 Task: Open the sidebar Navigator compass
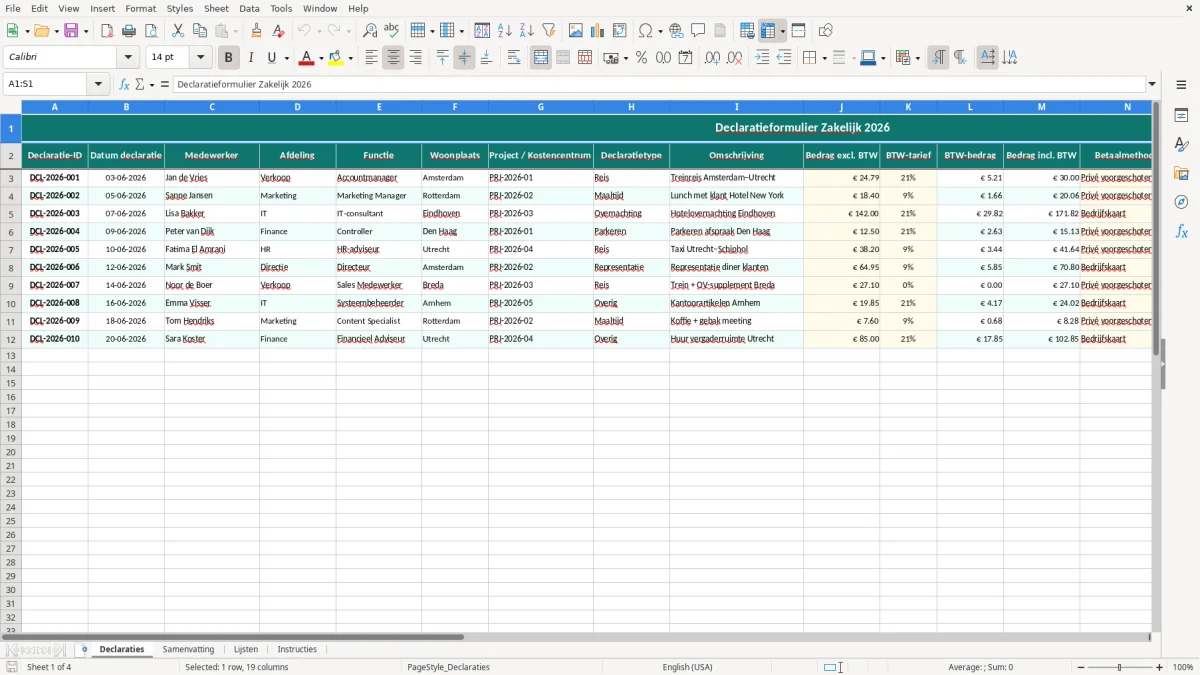[x=1181, y=202]
